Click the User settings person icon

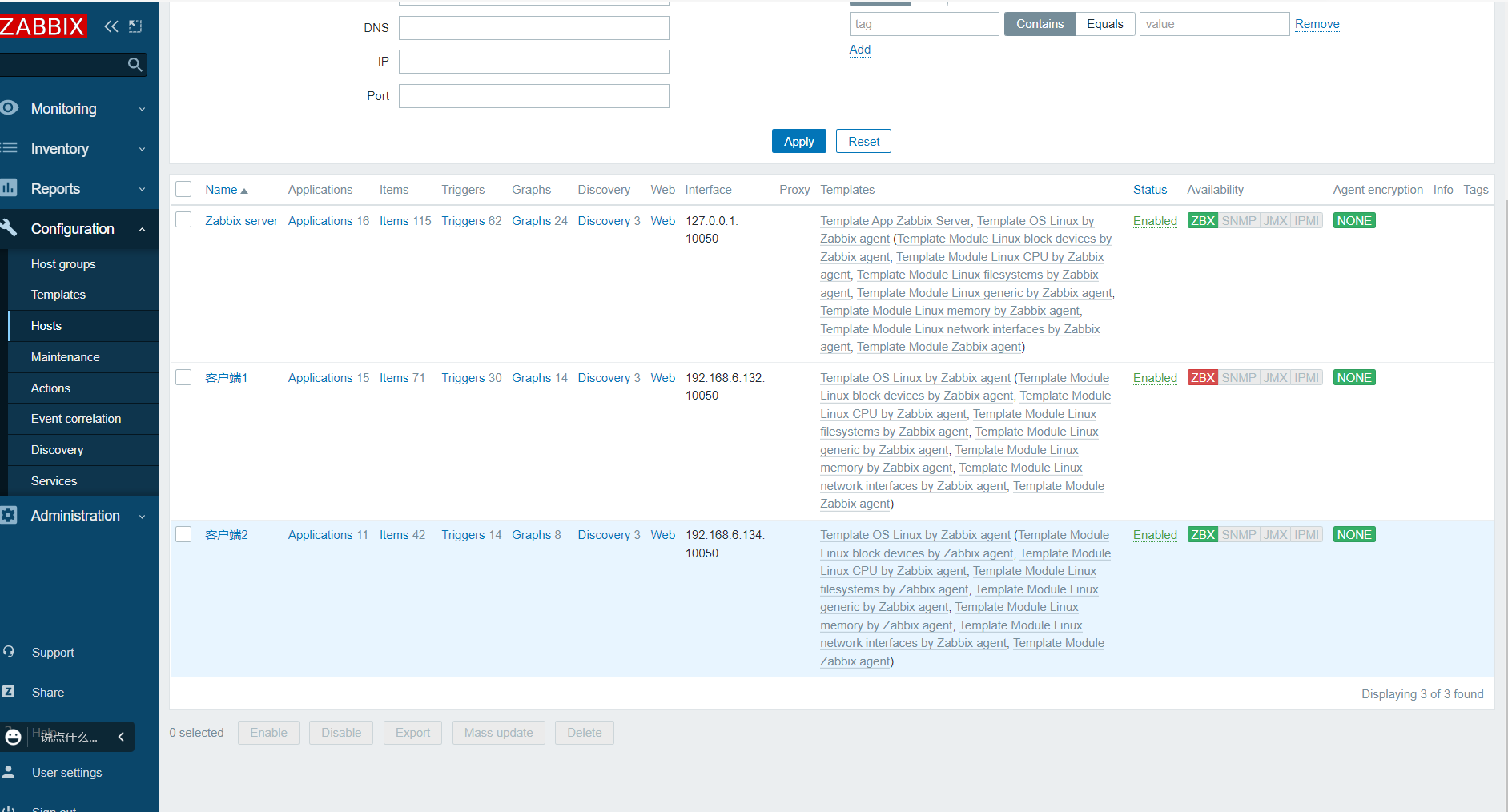[9, 772]
